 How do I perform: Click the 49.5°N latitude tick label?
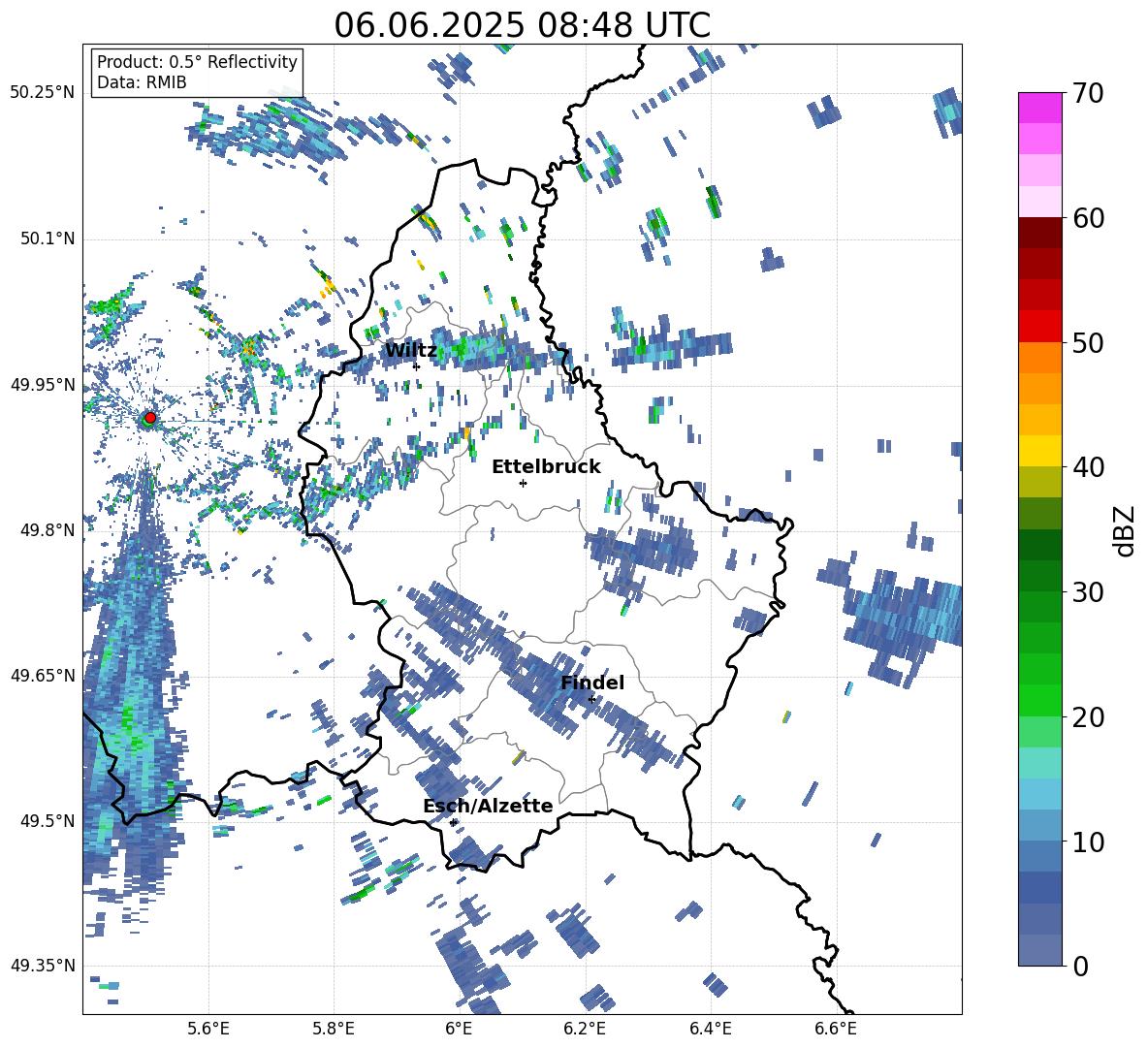[x=48, y=820]
